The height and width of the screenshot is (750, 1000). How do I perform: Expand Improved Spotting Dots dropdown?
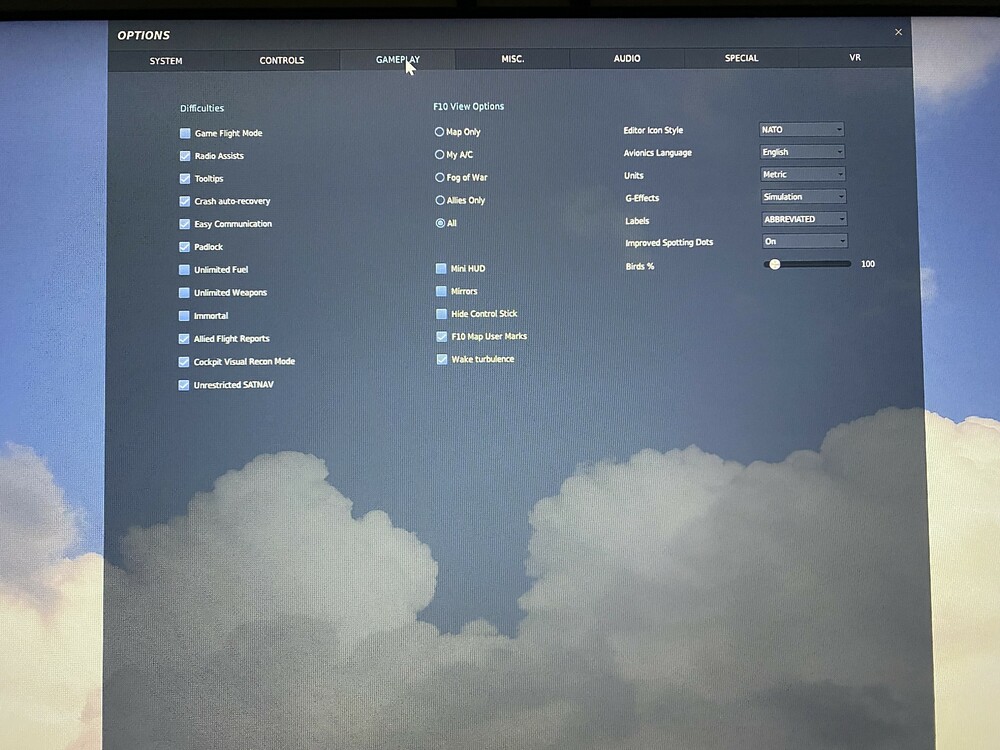pos(805,241)
